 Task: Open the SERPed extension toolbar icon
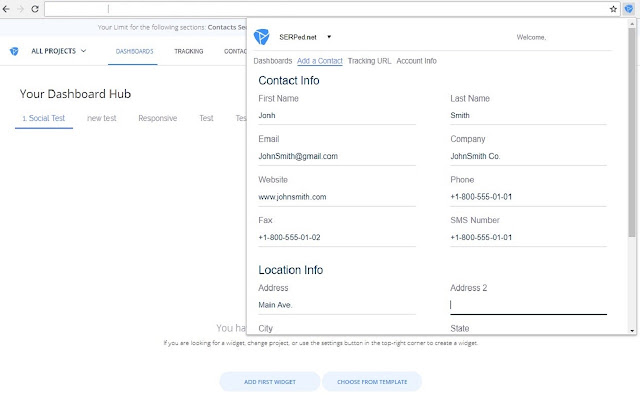click(x=629, y=9)
